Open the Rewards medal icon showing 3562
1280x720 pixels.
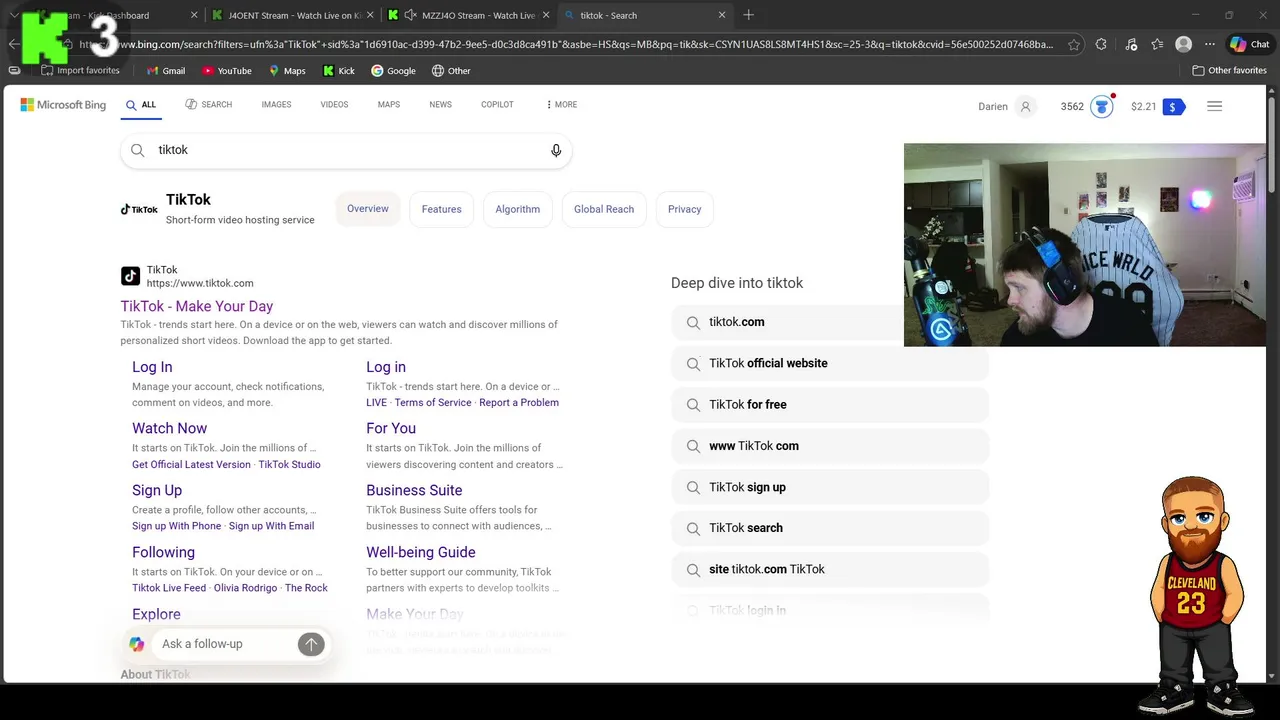pos(1101,106)
